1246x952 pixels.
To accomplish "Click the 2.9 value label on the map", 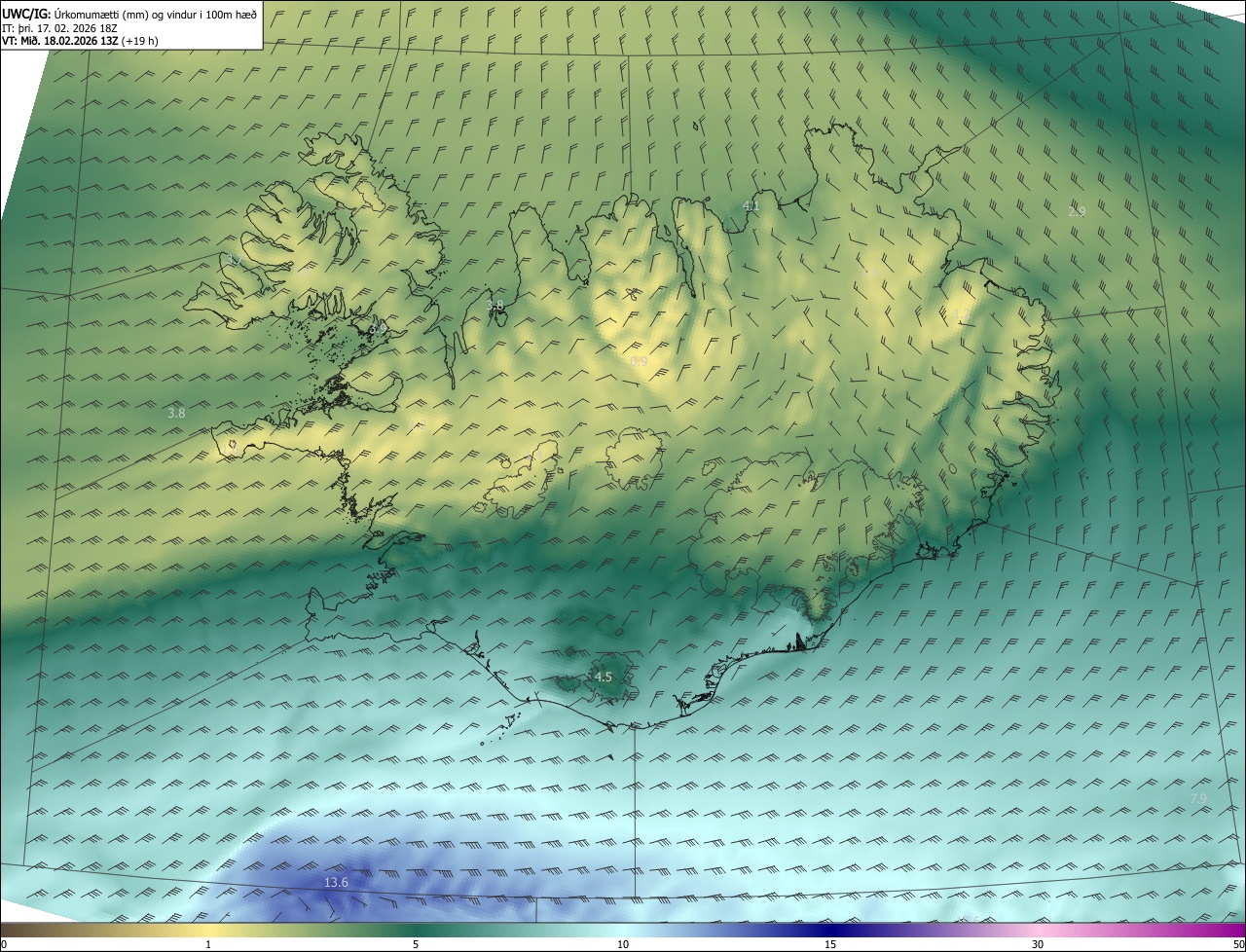I will (x=1077, y=211).
